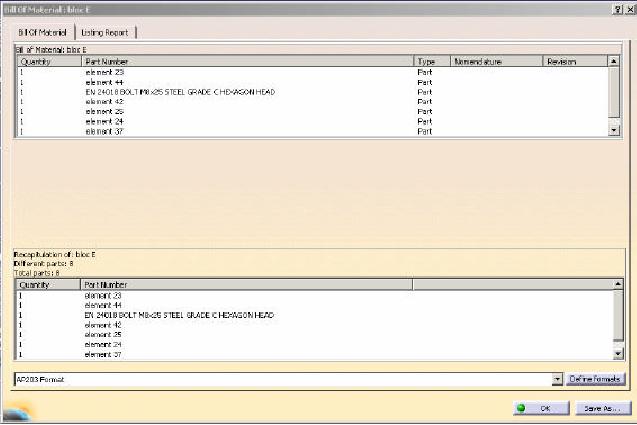This screenshot has height=425, width=637.
Task: Switch to the Listing Report tab
Action: tap(106, 32)
